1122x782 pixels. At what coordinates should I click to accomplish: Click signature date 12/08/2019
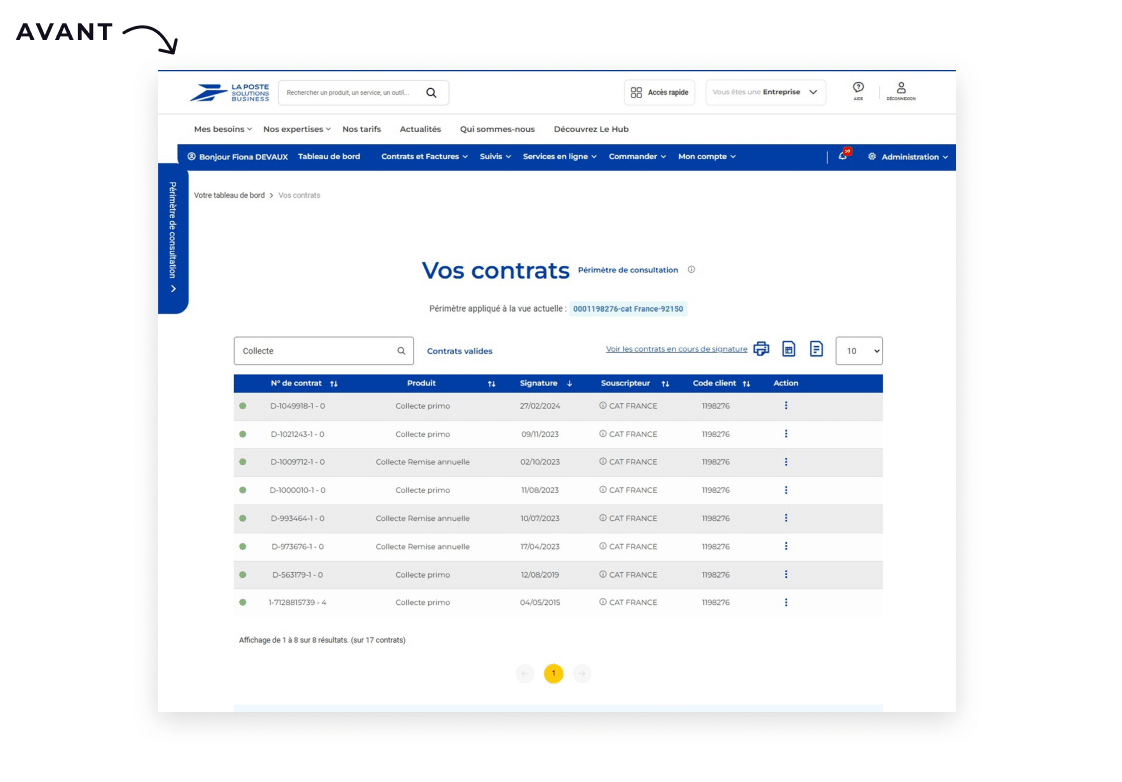click(540, 575)
